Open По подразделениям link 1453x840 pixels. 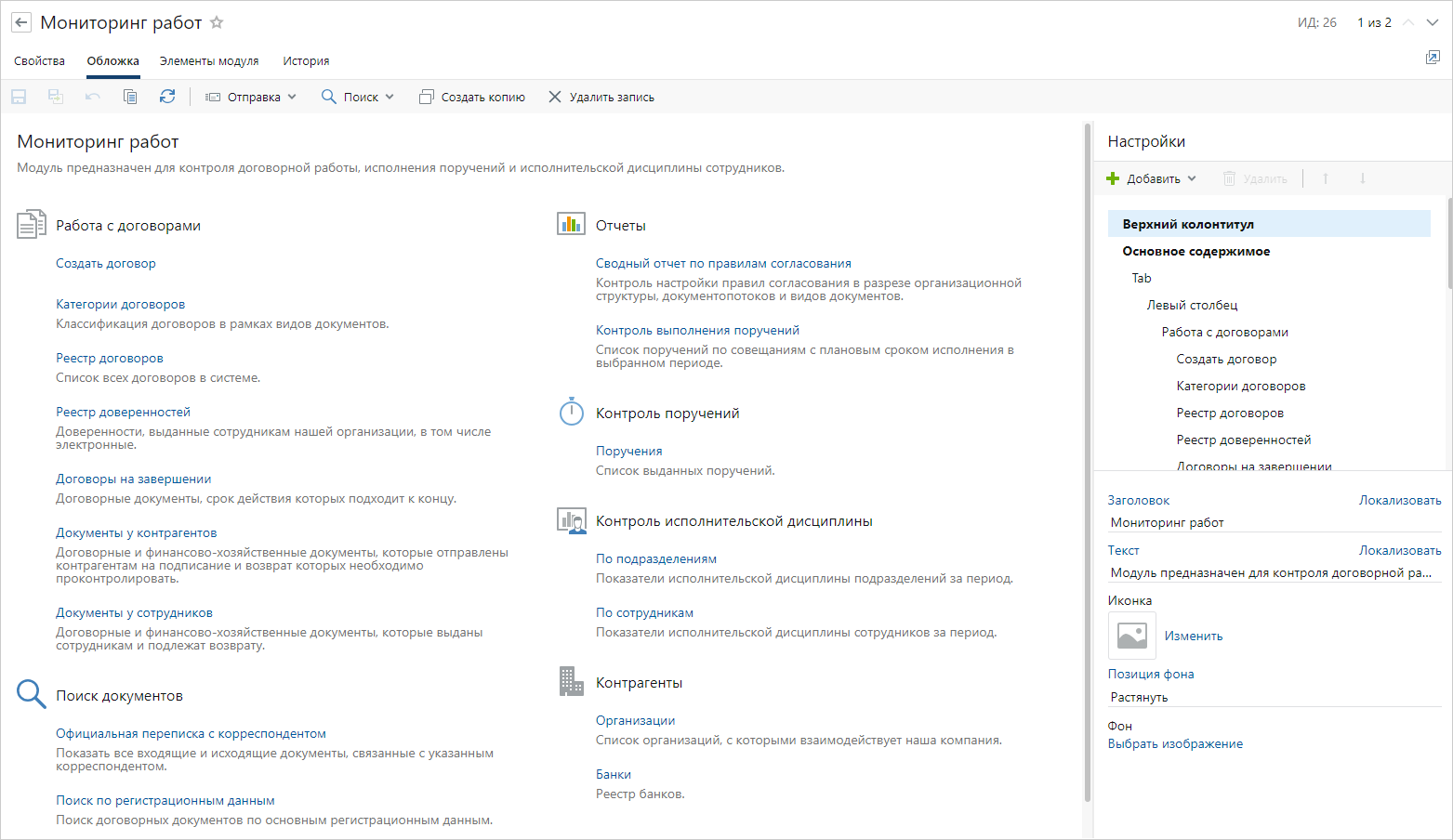point(656,558)
